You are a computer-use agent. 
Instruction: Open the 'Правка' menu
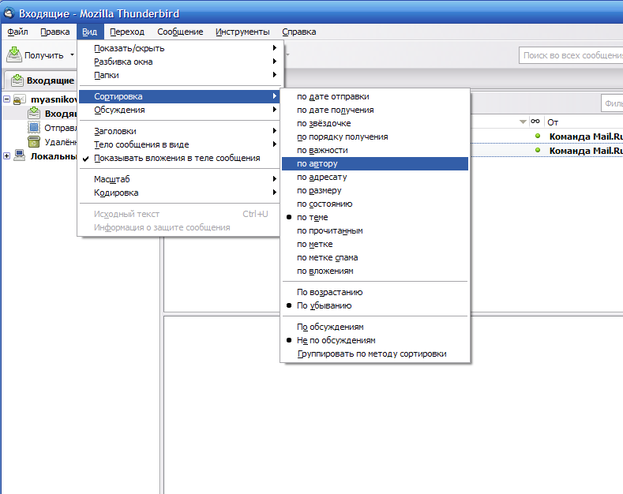[x=55, y=32]
